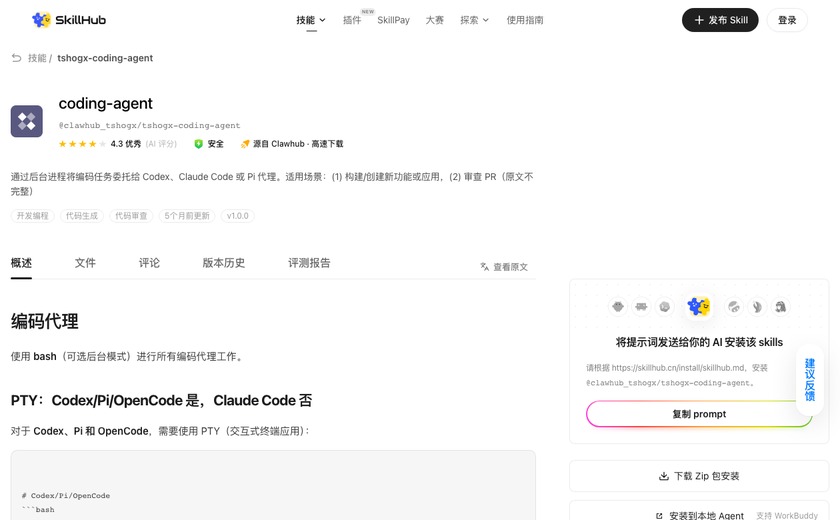Click the green 安全 shield icon
This screenshot has width=840, height=520.
click(x=198, y=144)
